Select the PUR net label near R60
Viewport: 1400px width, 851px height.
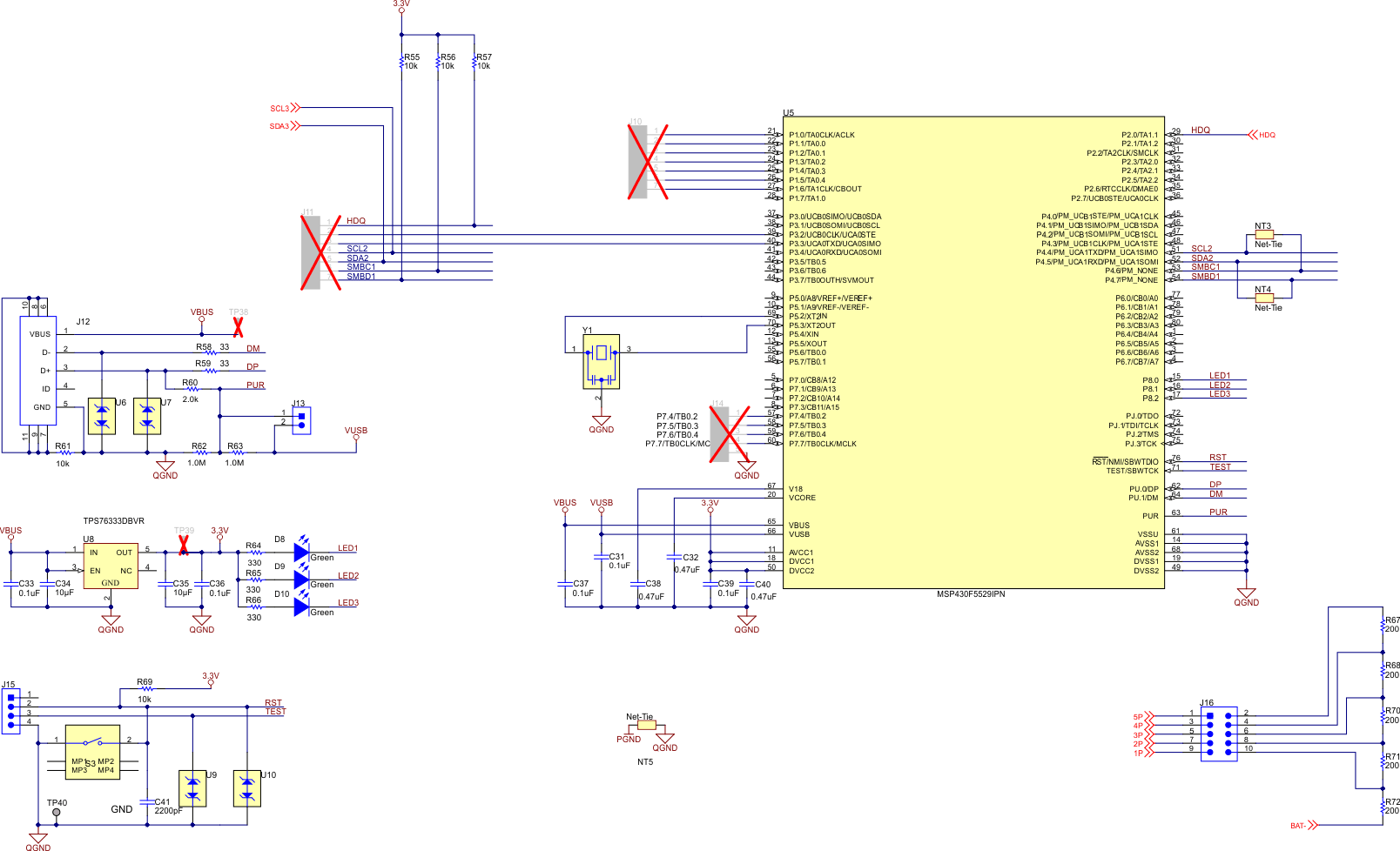(255, 385)
